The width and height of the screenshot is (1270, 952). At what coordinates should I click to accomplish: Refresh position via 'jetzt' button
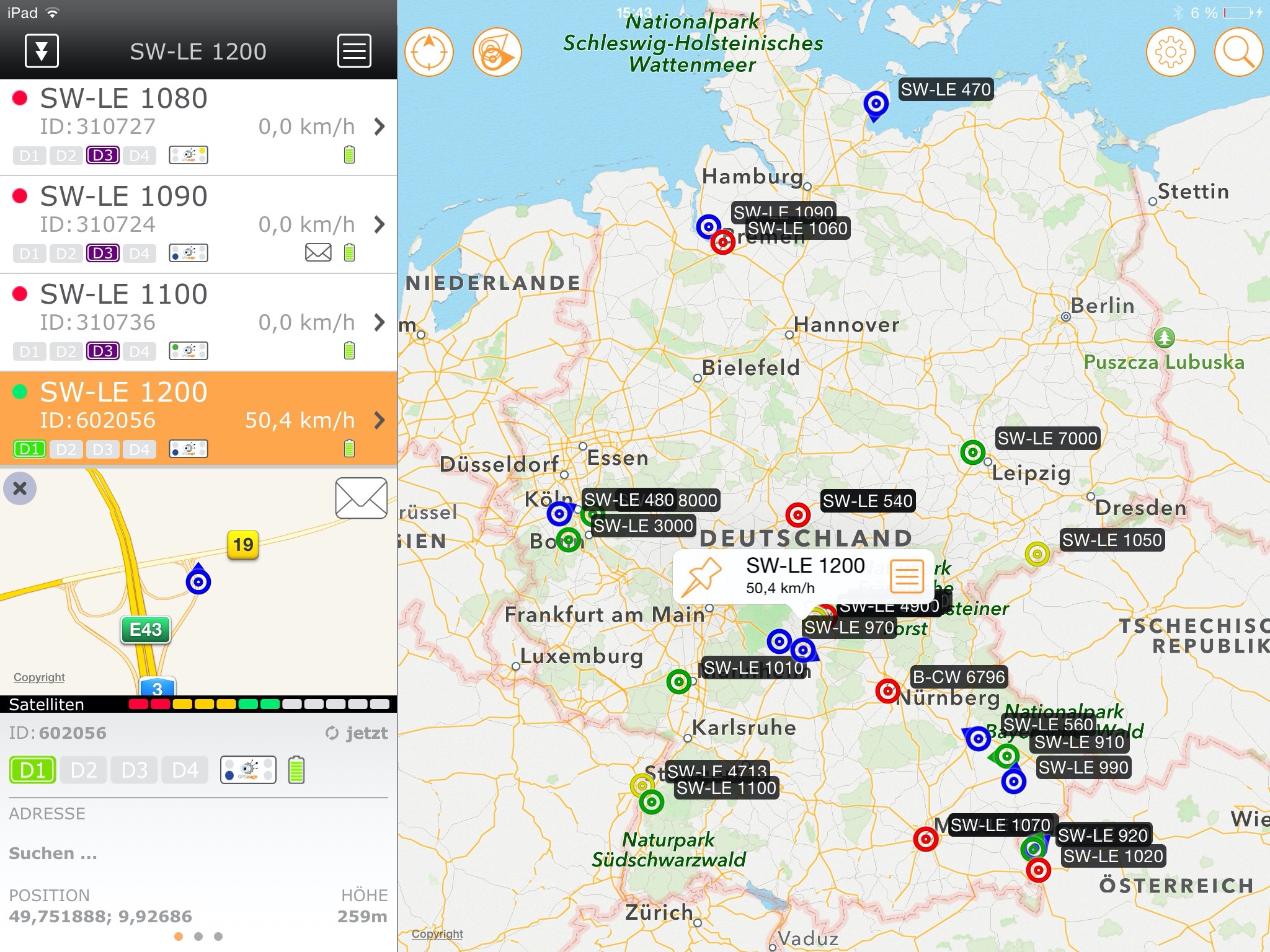(x=357, y=733)
